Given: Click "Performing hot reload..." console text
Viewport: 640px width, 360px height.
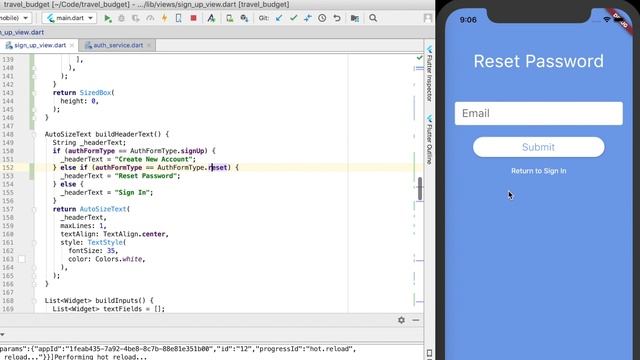Looking at the screenshot, I should 100,357.
